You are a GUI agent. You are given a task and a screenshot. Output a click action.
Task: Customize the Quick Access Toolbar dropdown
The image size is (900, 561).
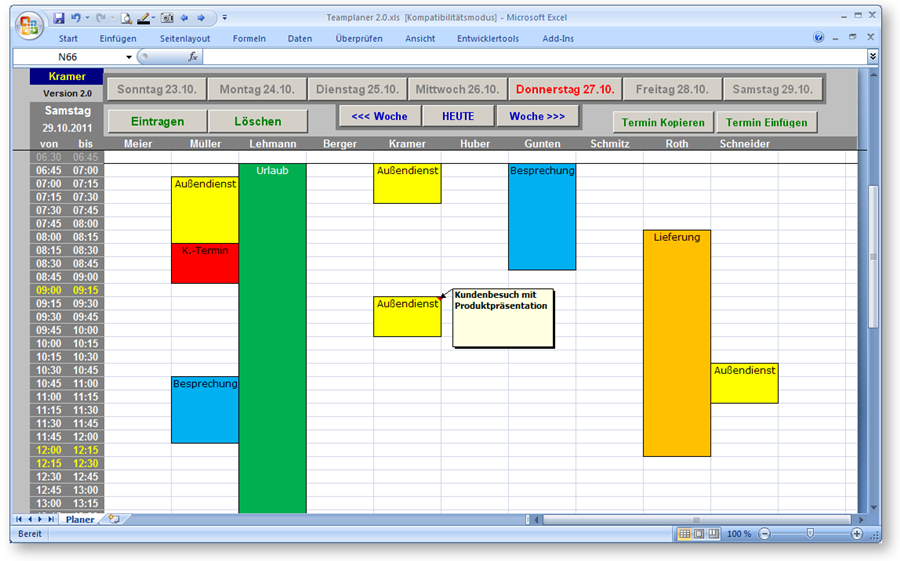point(224,18)
